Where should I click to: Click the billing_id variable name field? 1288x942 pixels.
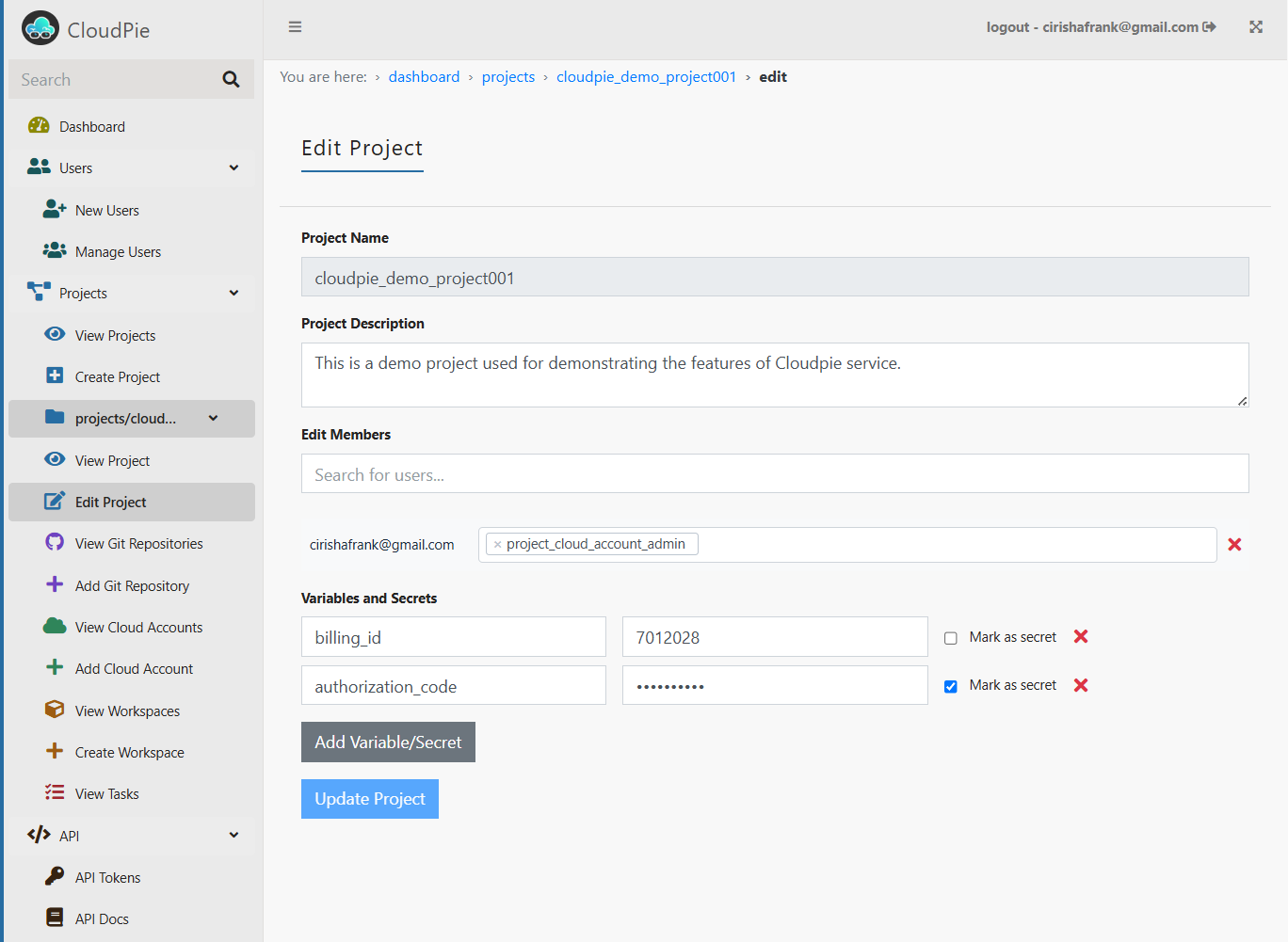[x=454, y=637]
